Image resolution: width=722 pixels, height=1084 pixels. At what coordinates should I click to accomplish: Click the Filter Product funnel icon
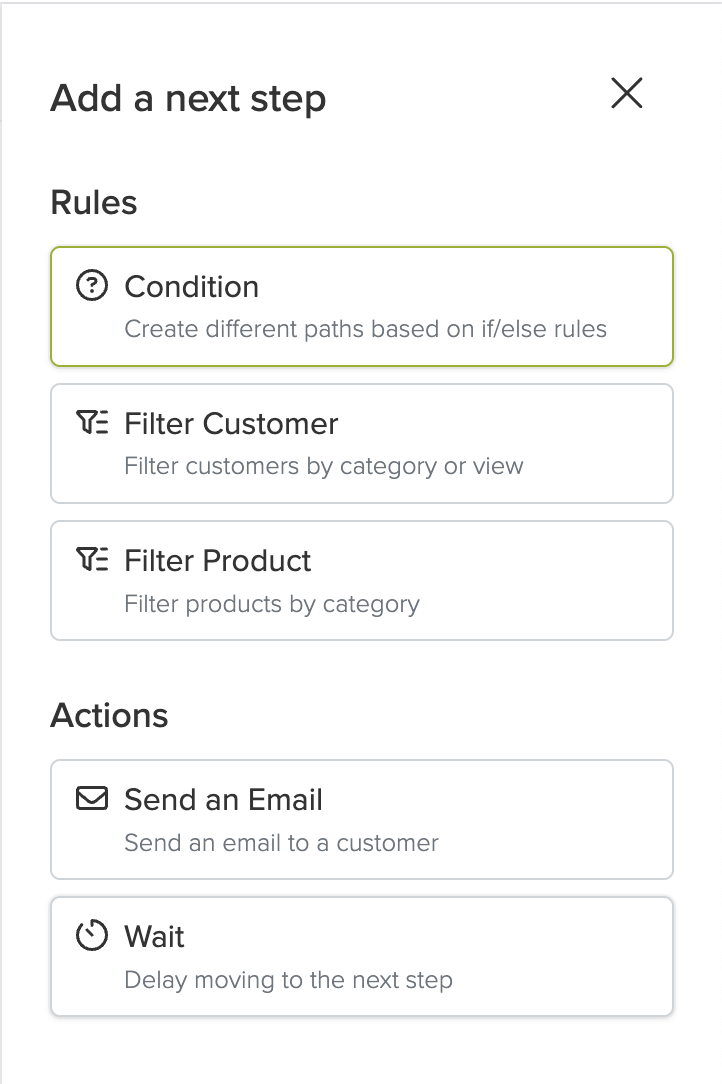point(92,559)
